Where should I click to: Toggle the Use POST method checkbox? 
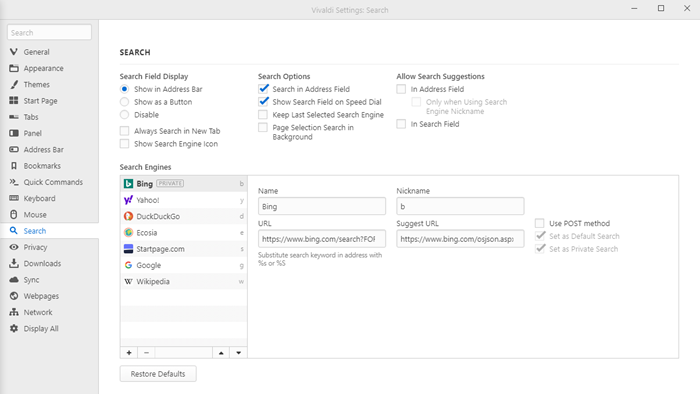pyautogui.click(x=540, y=223)
